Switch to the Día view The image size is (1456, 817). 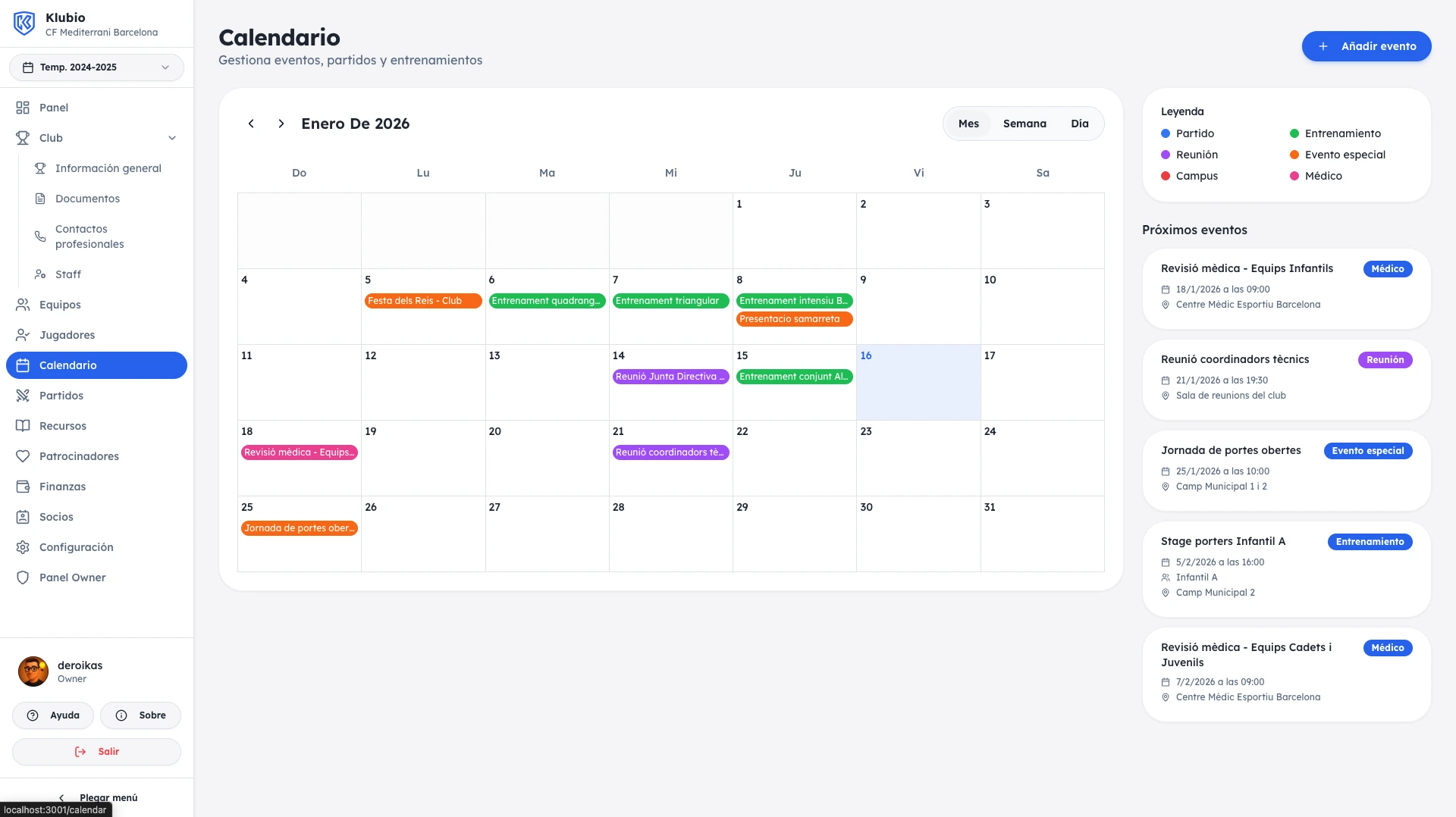[x=1080, y=124]
